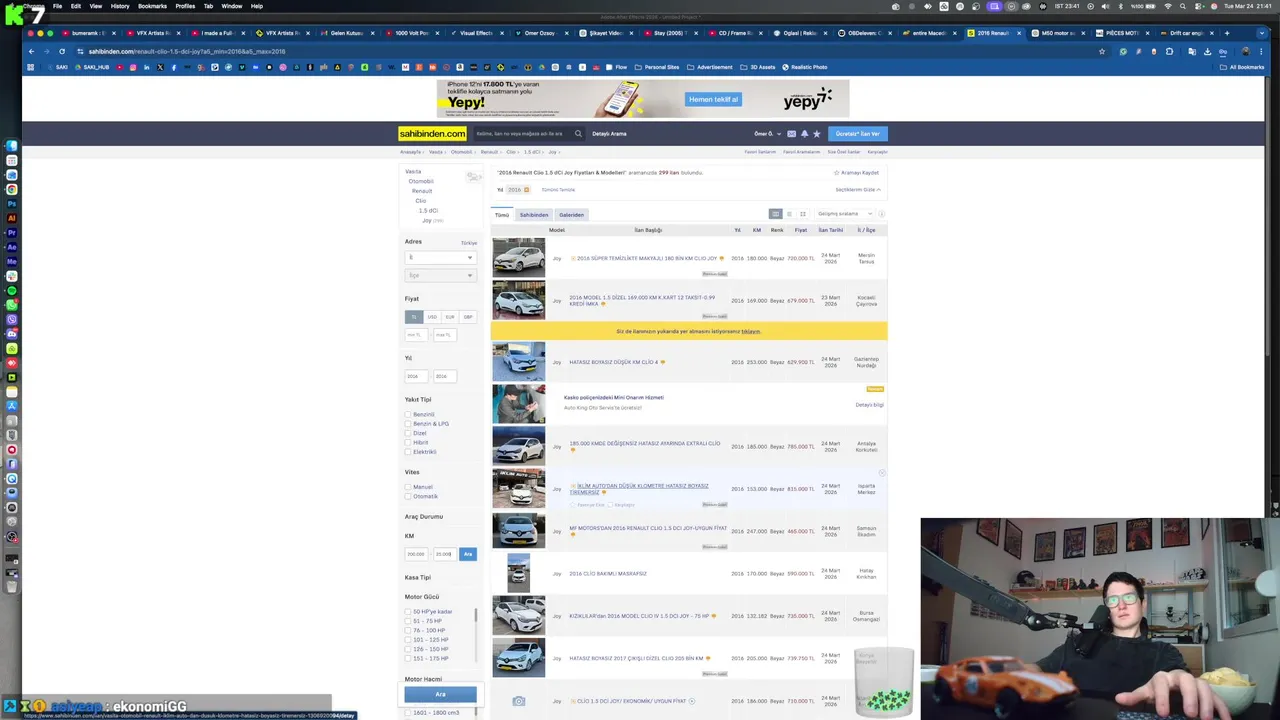Check the Elektrikli fuel type box

tap(408, 452)
